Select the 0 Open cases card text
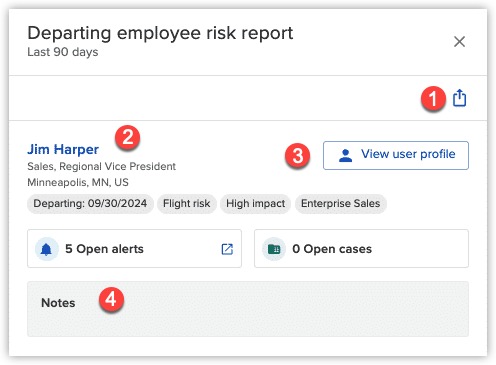496x365 pixels. [332, 249]
